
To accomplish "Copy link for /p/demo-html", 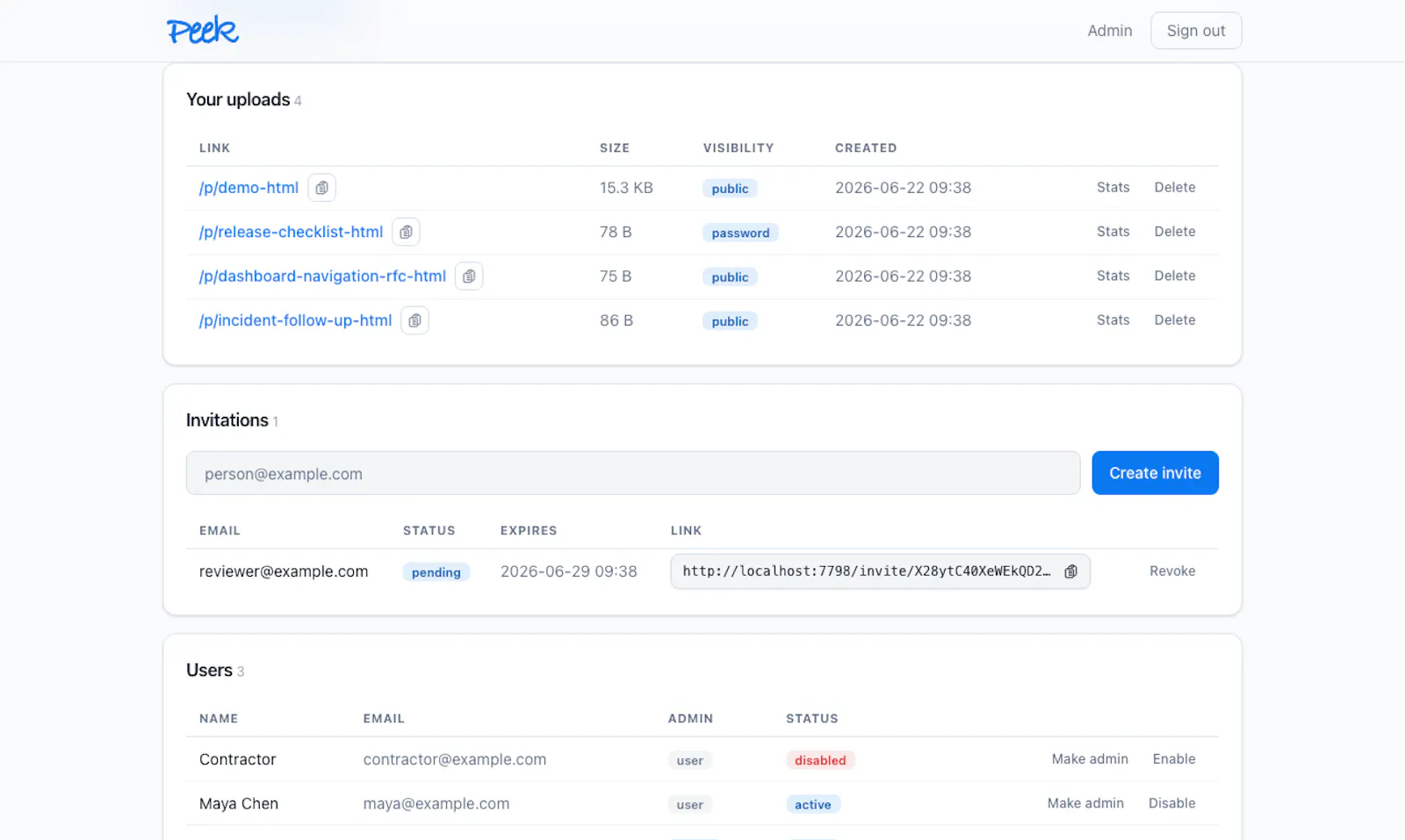I will (322, 188).
